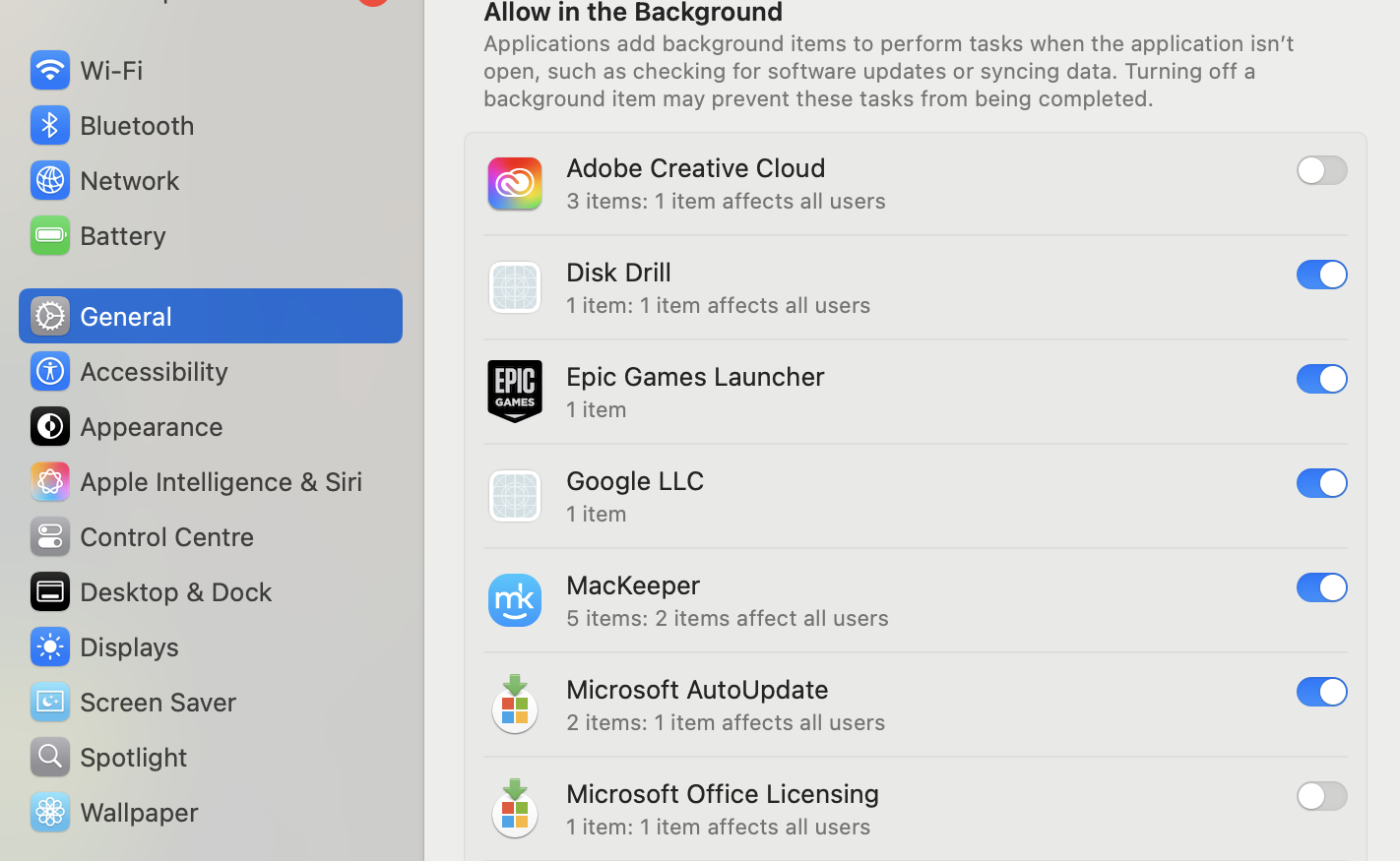
Task: Click the MacKeeper app icon
Action: click(514, 600)
